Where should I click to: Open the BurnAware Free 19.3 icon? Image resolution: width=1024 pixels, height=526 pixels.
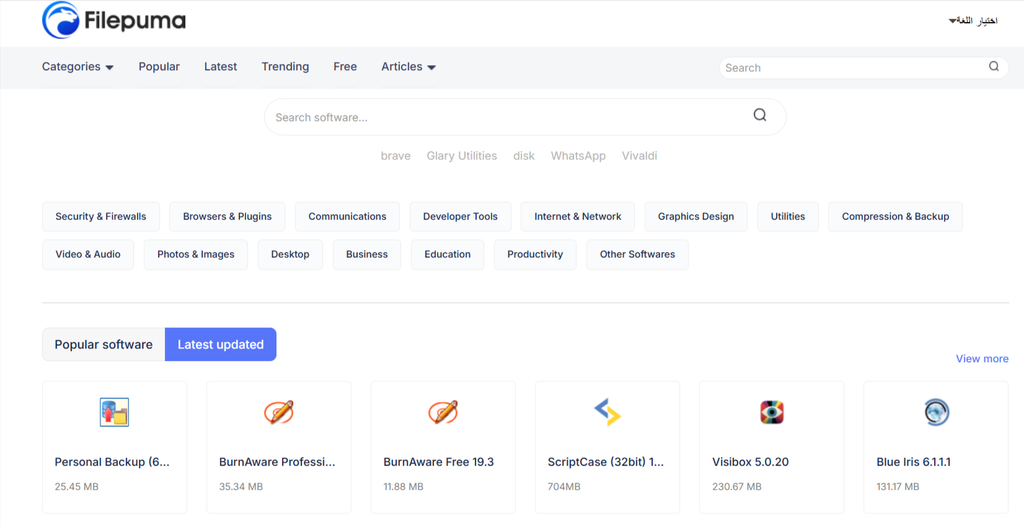pos(443,412)
